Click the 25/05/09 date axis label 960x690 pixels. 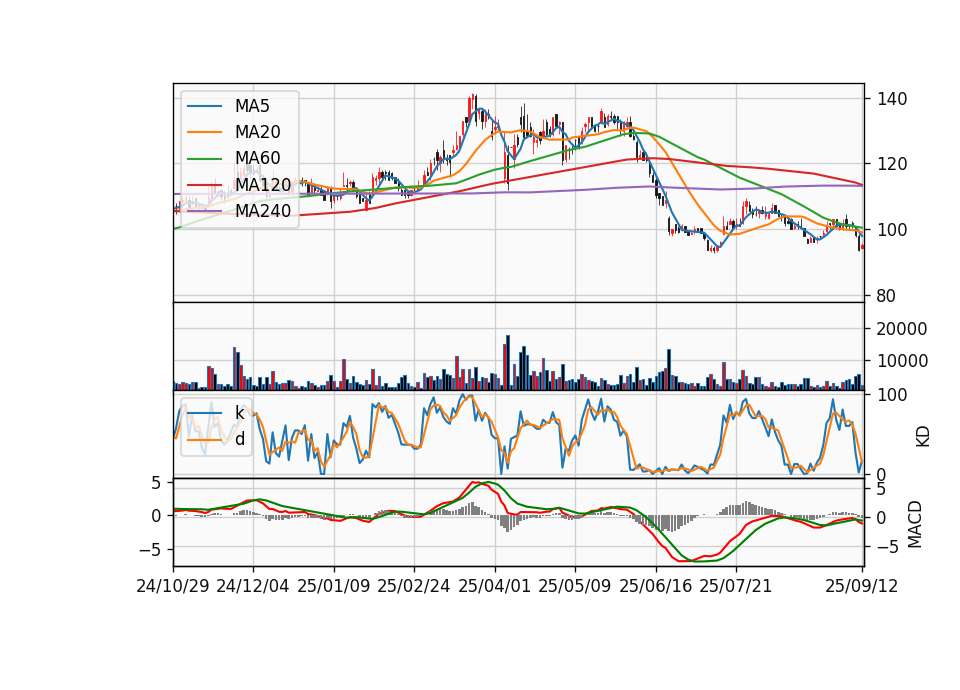pyautogui.click(x=575, y=586)
